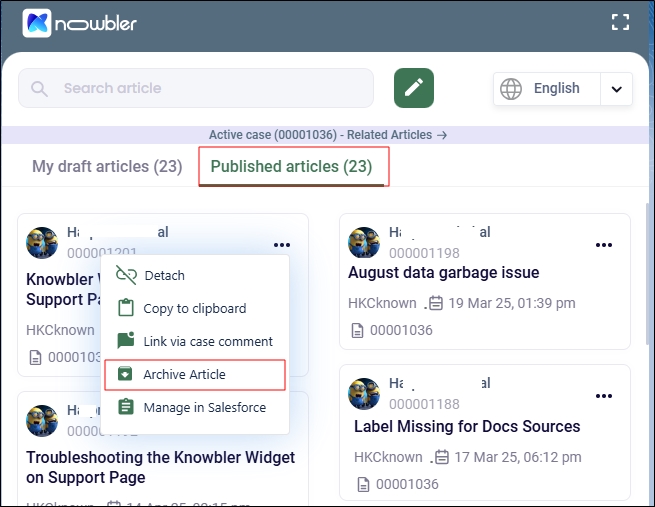Click case number 00001036 on August card
655x507 pixels.
401,330
